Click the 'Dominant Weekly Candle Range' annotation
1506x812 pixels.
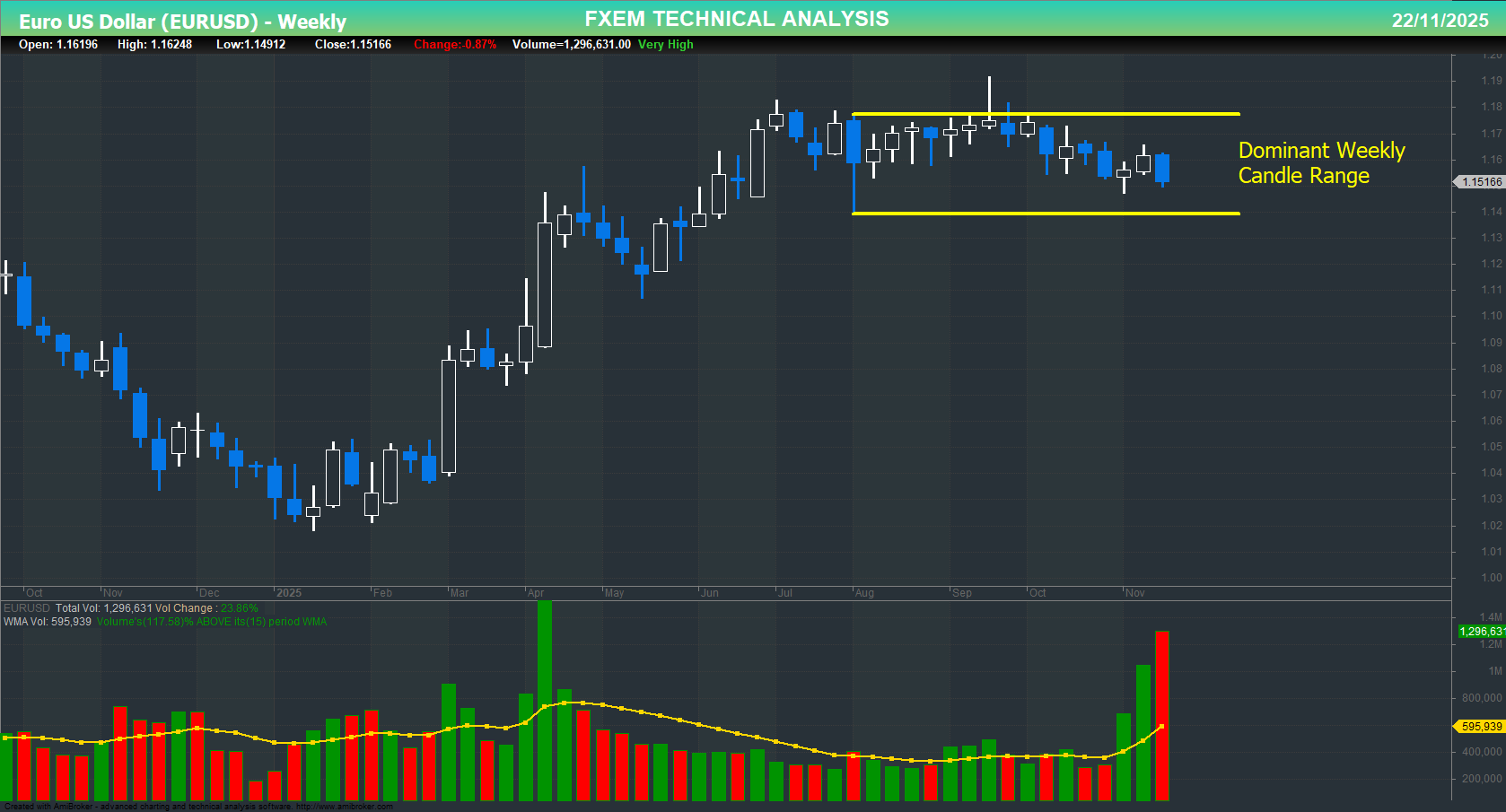[x=1321, y=163]
